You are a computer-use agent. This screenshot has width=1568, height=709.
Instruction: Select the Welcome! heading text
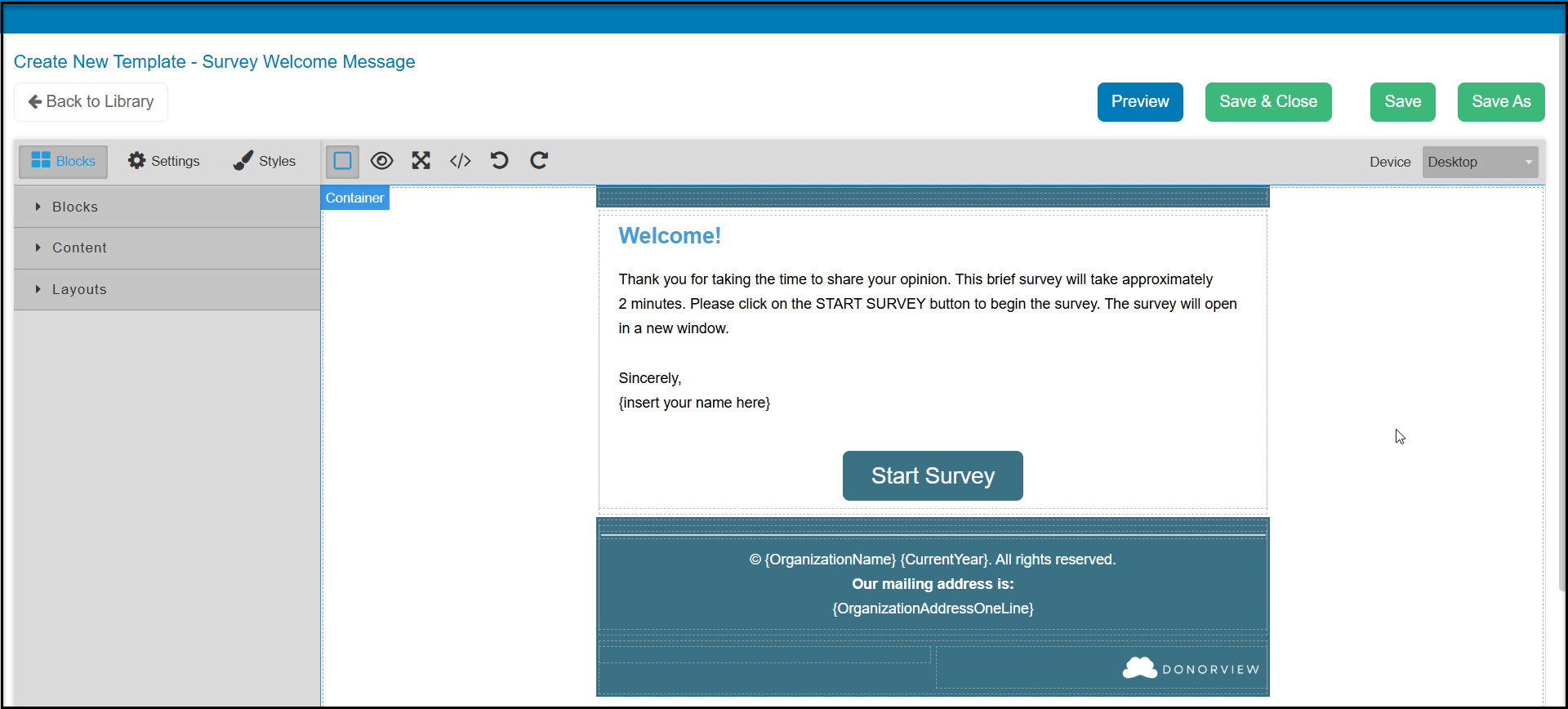(x=670, y=236)
